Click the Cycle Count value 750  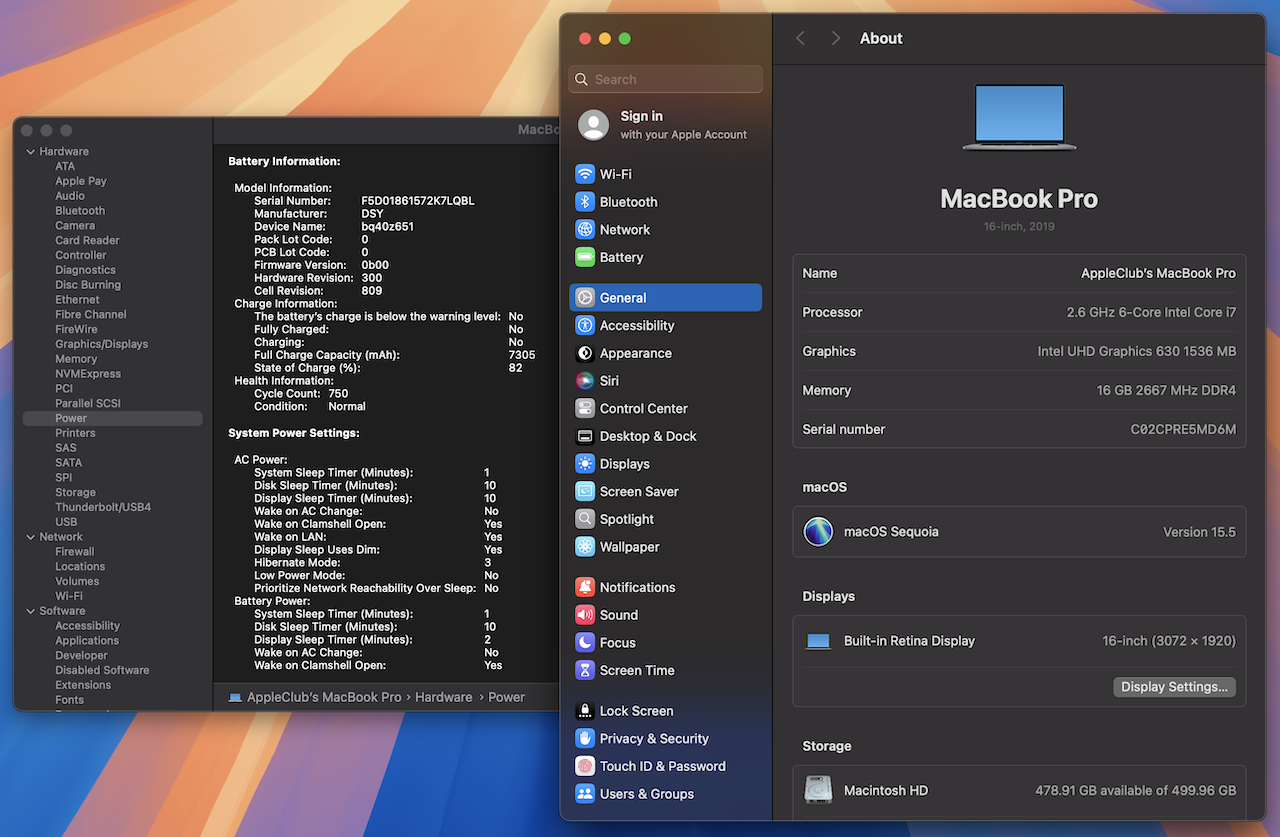[x=338, y=394]
